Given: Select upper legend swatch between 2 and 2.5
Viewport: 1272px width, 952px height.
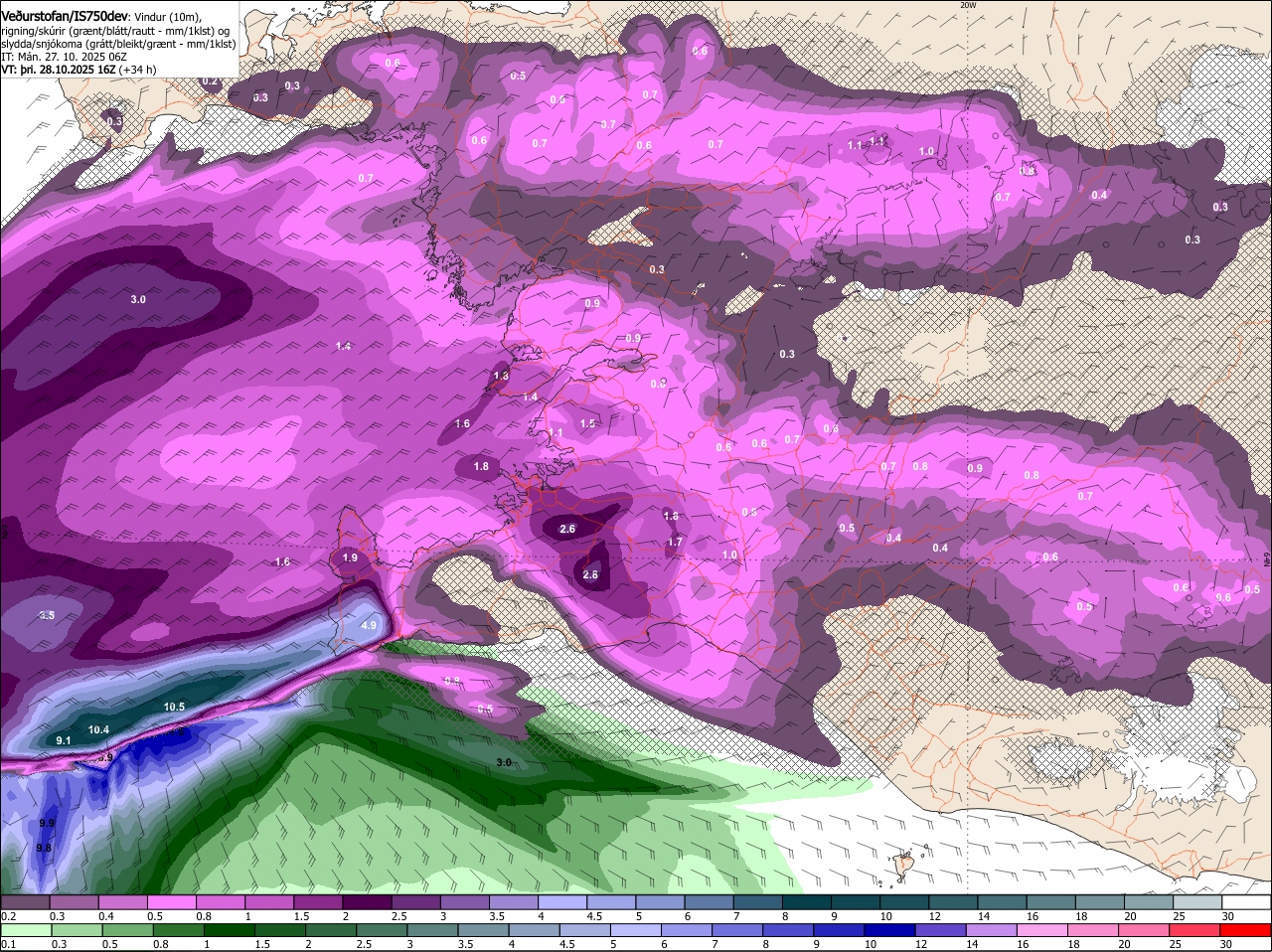Looking at the screenshot, I should pos(368,901).
